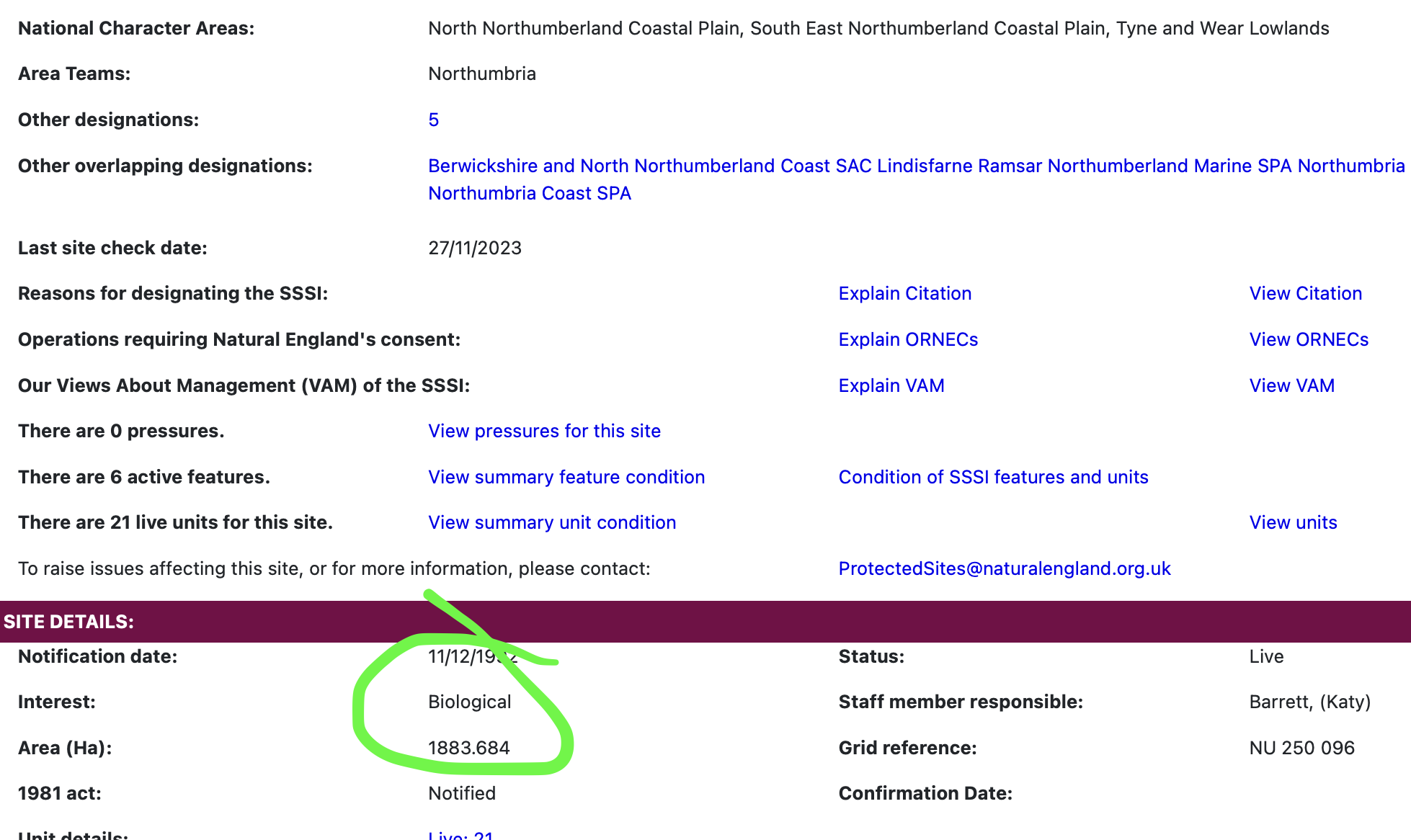Screen dimensions: 1411x840
Task: Click the grid reference NU 250 096
Action: [x=1301, y=748]
